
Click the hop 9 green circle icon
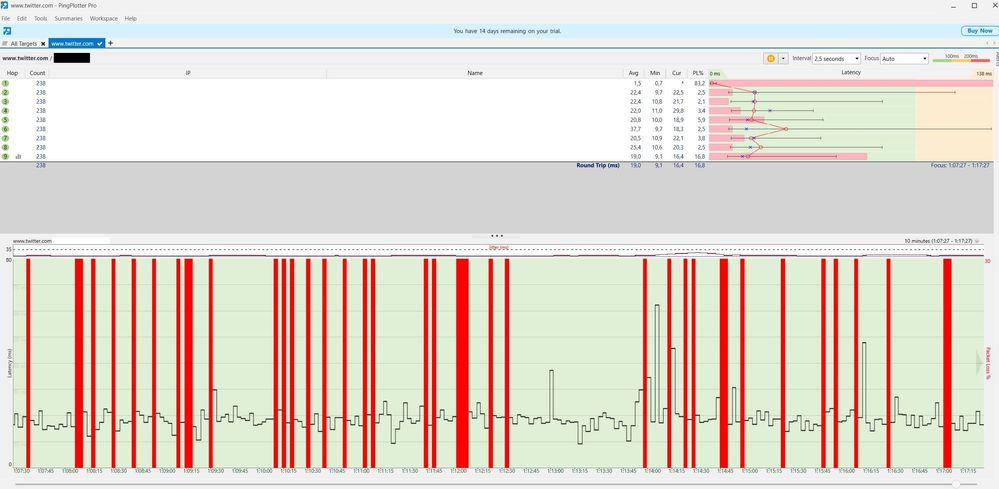tap(6, 156)
